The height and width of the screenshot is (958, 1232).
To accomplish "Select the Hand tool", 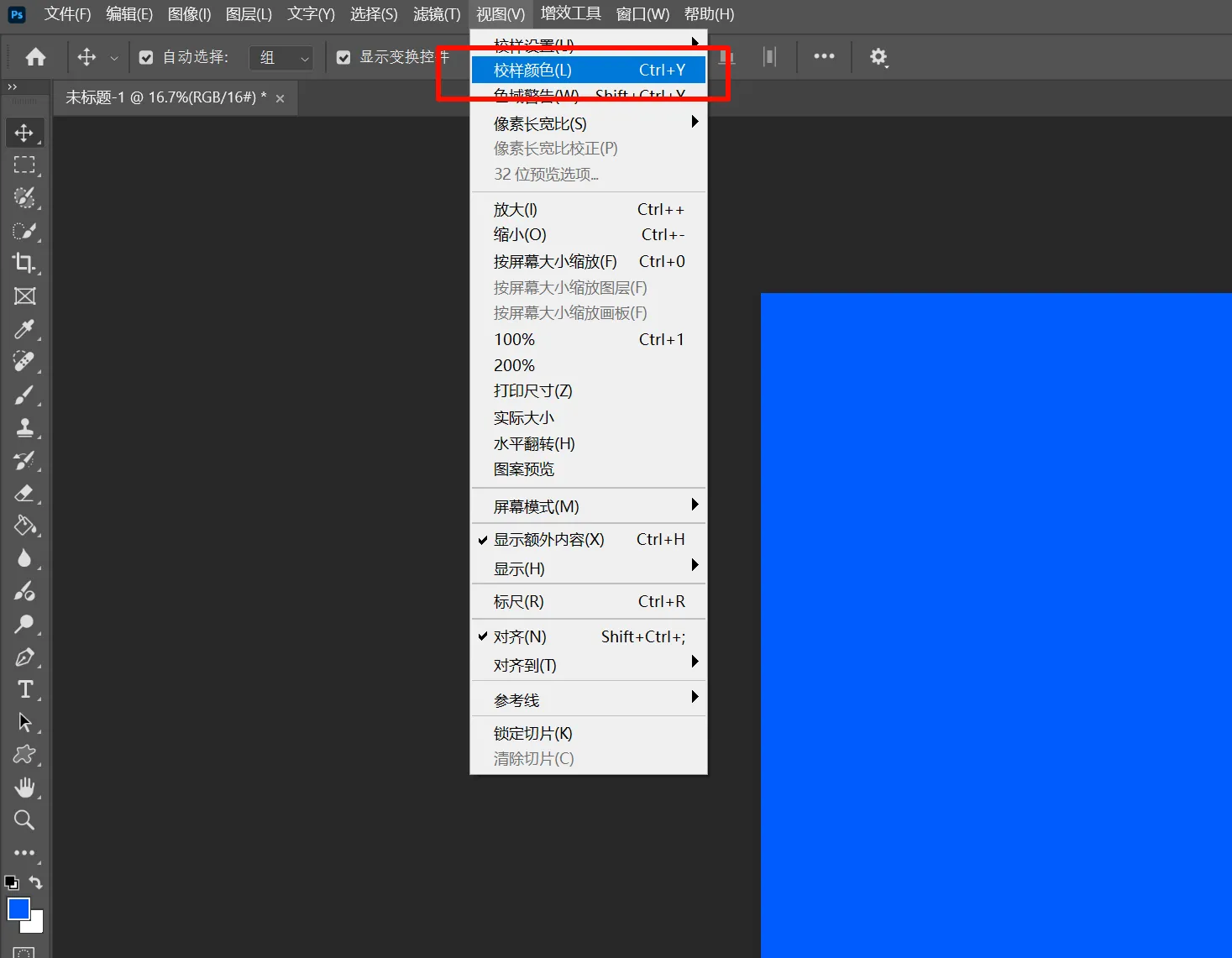I will pyautogui.click(x=24, y=788).
